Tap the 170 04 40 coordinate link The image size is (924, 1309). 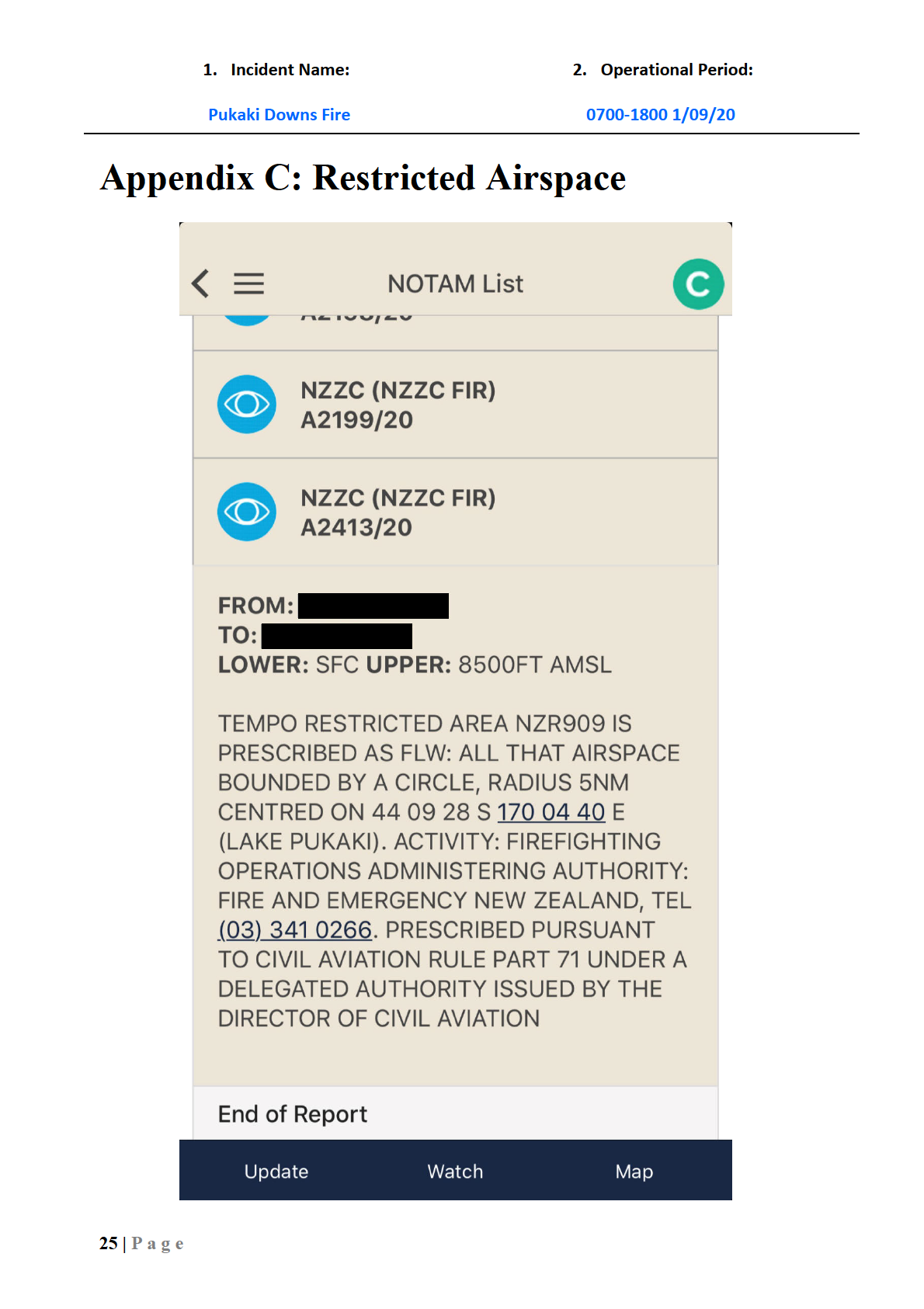[551, 812]
